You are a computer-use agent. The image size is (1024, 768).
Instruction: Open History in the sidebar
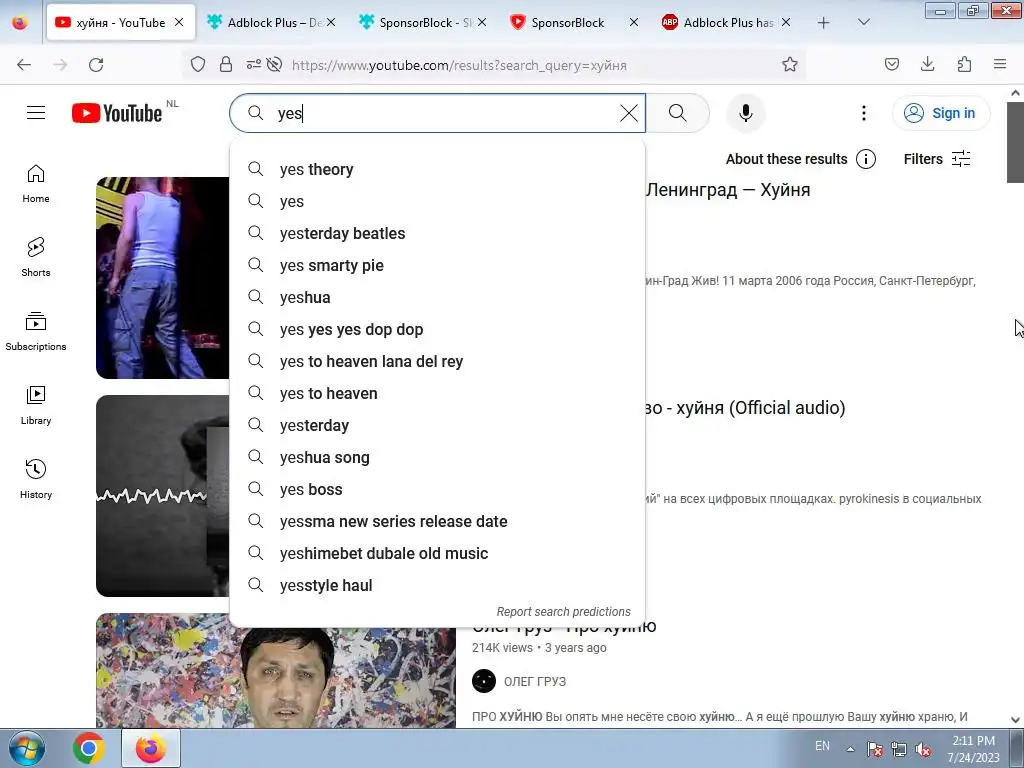tap(36, 479)
